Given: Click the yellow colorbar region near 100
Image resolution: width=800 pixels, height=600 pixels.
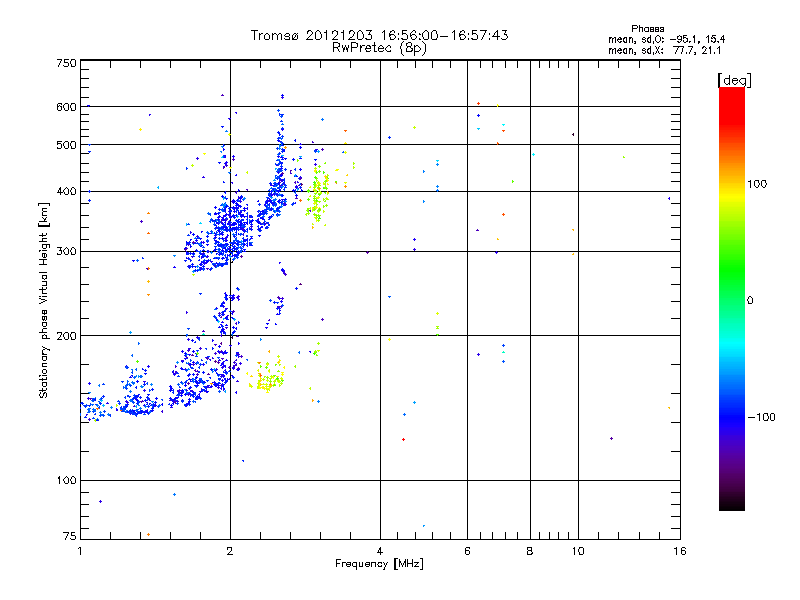Looking at the screenshot, I should pos(732,194).
